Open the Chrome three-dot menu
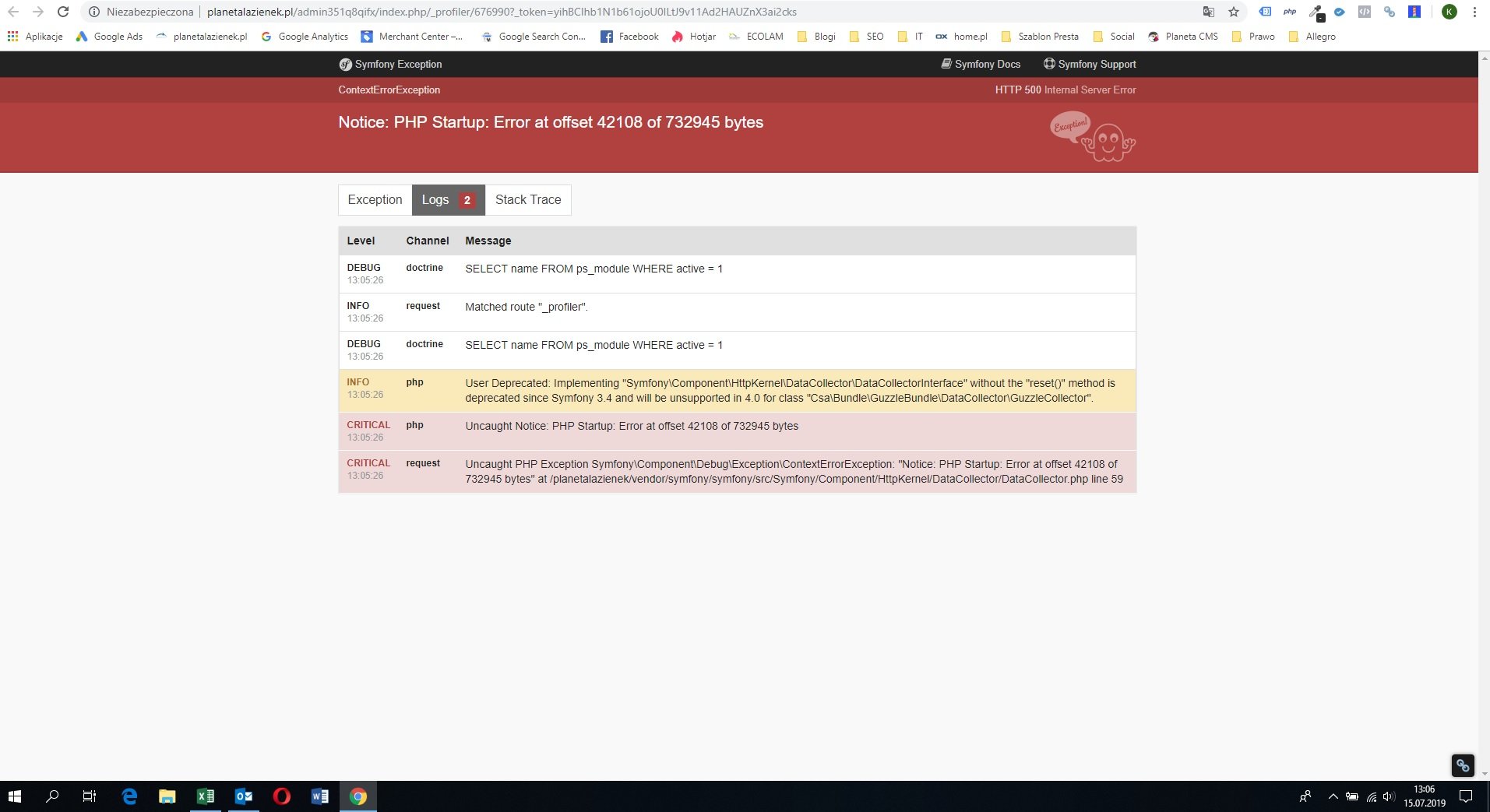Image resolution: width=1490 pixels, height=812 pixels. point(1474,12)
